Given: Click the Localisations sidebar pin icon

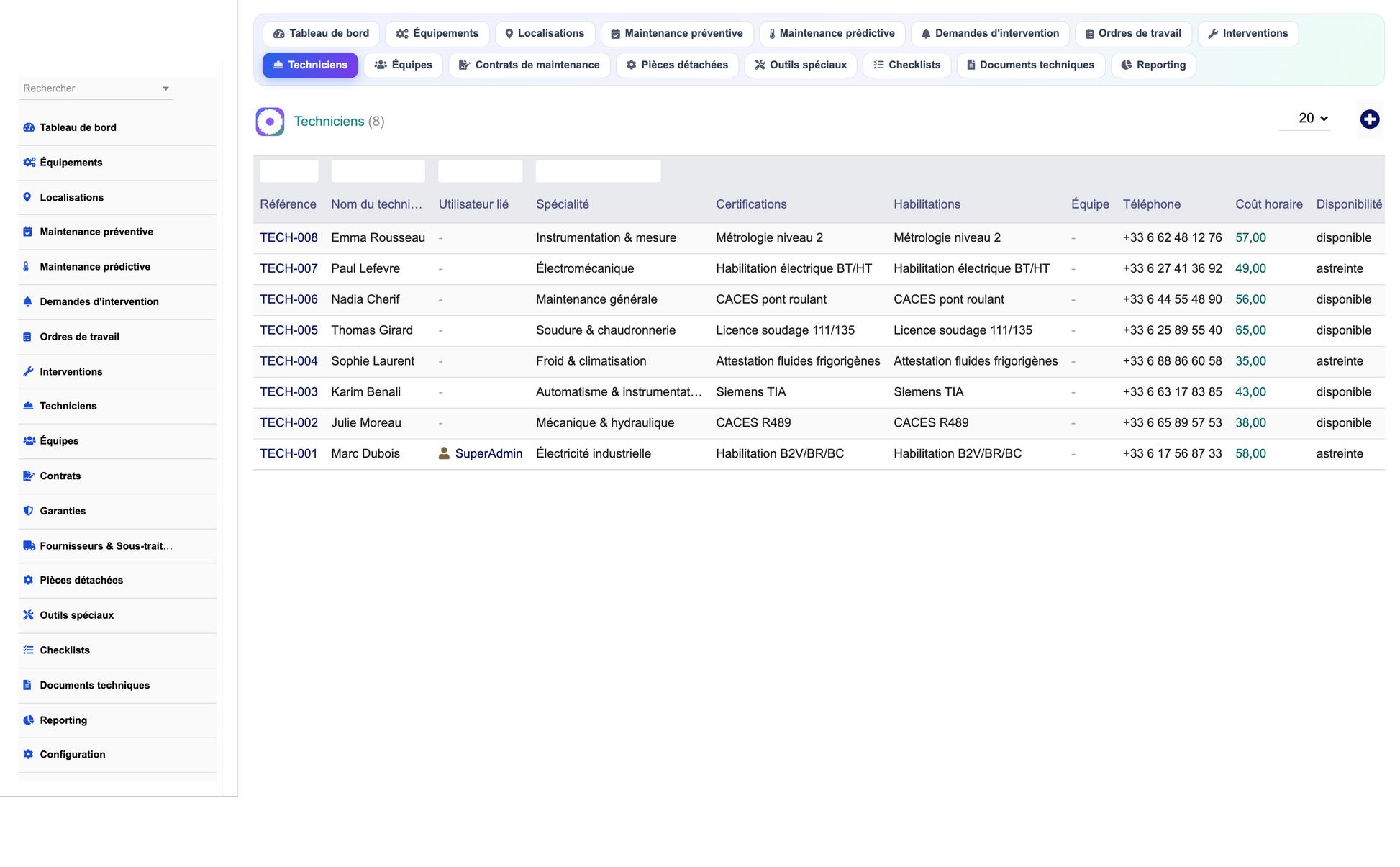Looking at the screenshot, I should tap(27, 197).
